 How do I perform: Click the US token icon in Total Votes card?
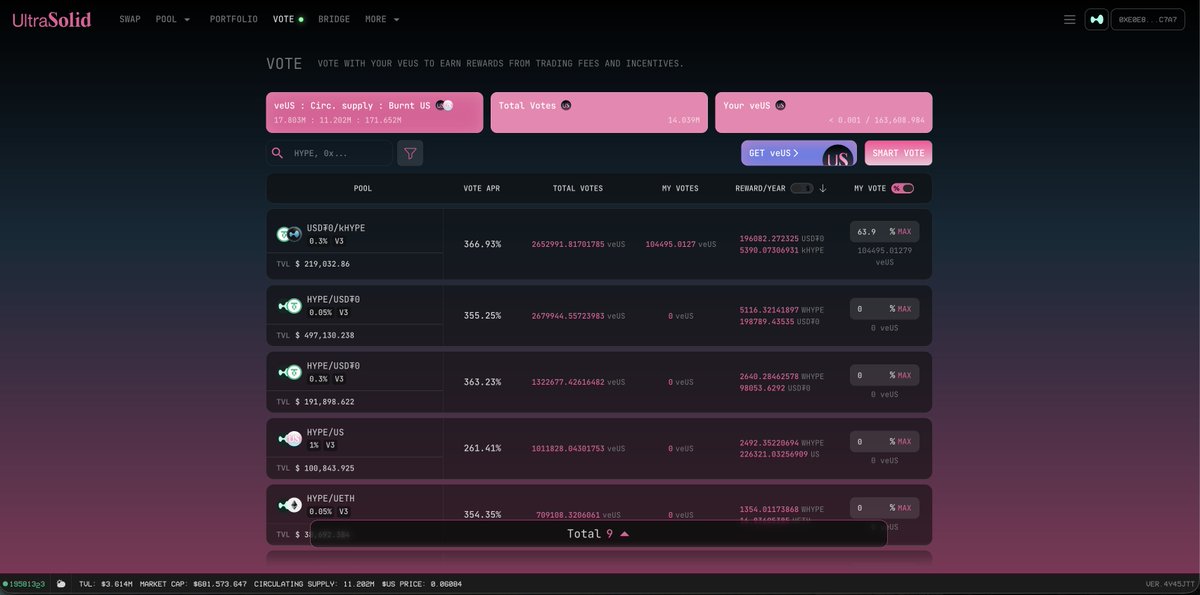[x=565, y=104]
